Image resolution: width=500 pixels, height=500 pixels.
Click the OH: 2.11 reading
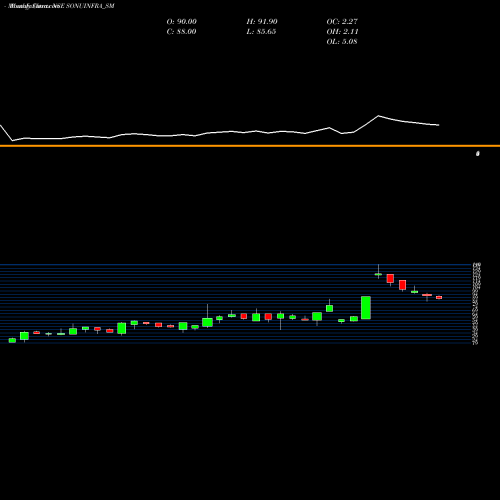pos(342,32)
